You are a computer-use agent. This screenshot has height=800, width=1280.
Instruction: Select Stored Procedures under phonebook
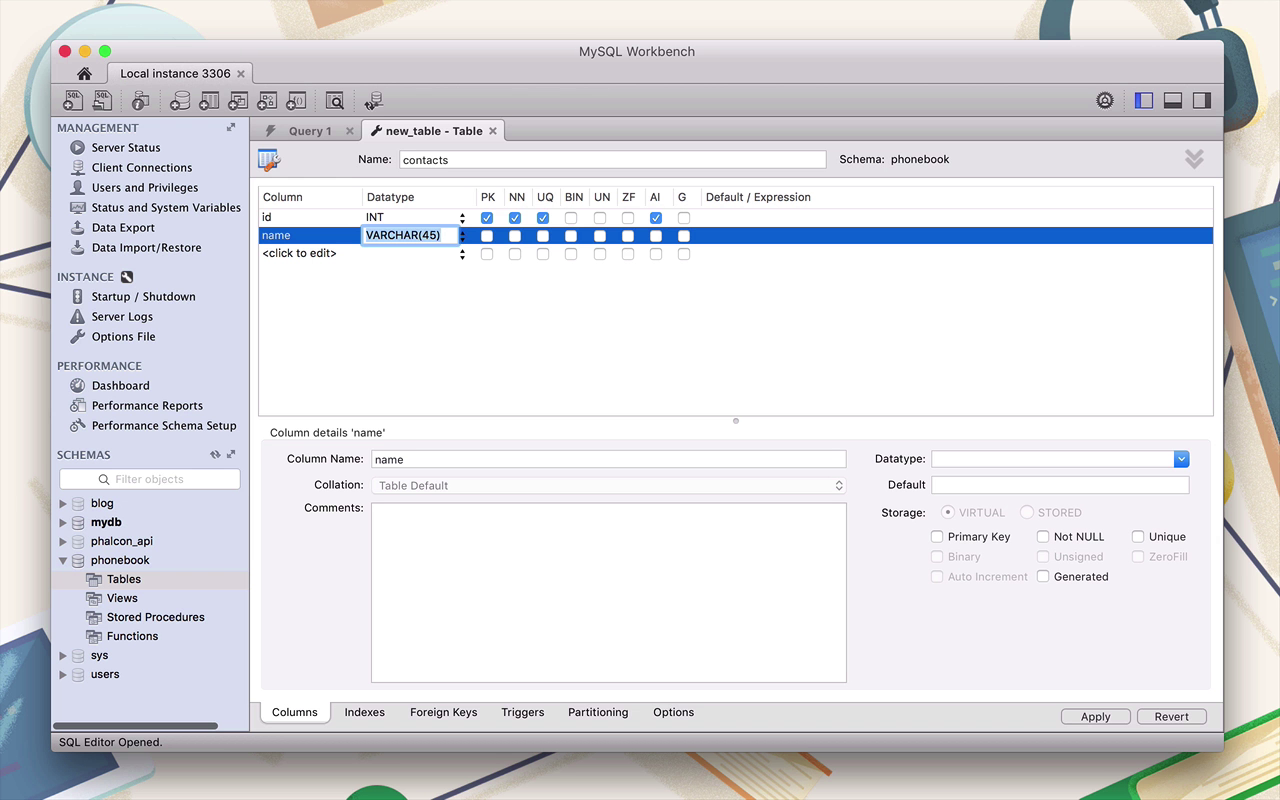point(155,617)
